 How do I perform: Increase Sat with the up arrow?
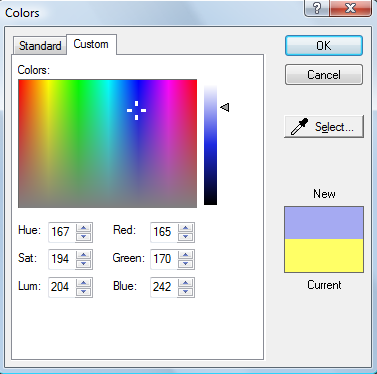84,255
